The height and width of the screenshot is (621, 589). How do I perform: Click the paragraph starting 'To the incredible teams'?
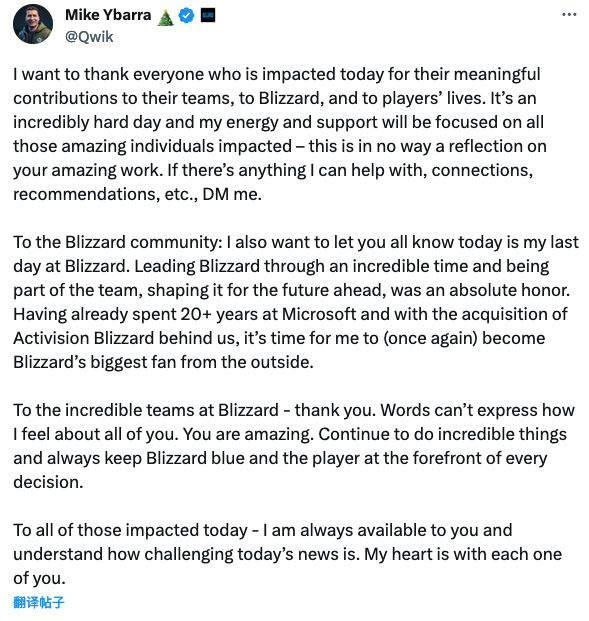(x=294, y=446)
